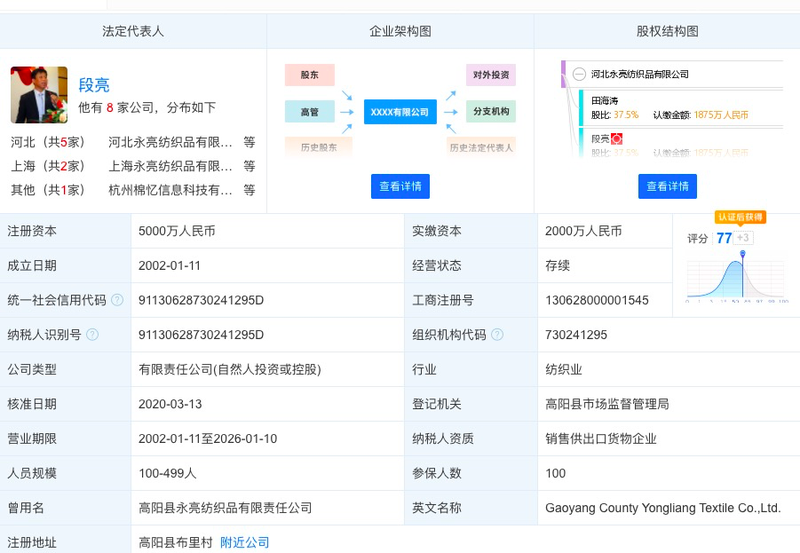Click the 历史法定代表人 box in diagram

point(481,147)
